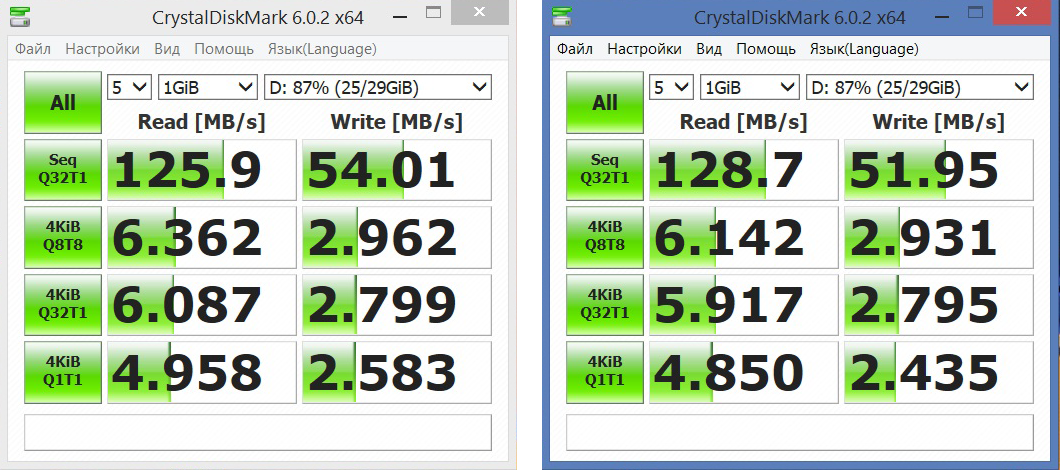Viewport: 1060px width, 470px height.
Task: Click the empty comment field in left window
Action: click(257, 432)
